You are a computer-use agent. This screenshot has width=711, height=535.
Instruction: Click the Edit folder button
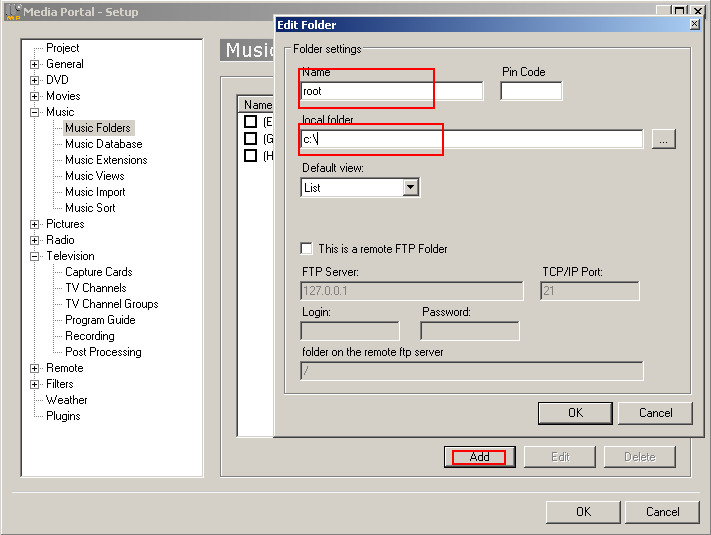pyautogui.click(x=560, y=457)
